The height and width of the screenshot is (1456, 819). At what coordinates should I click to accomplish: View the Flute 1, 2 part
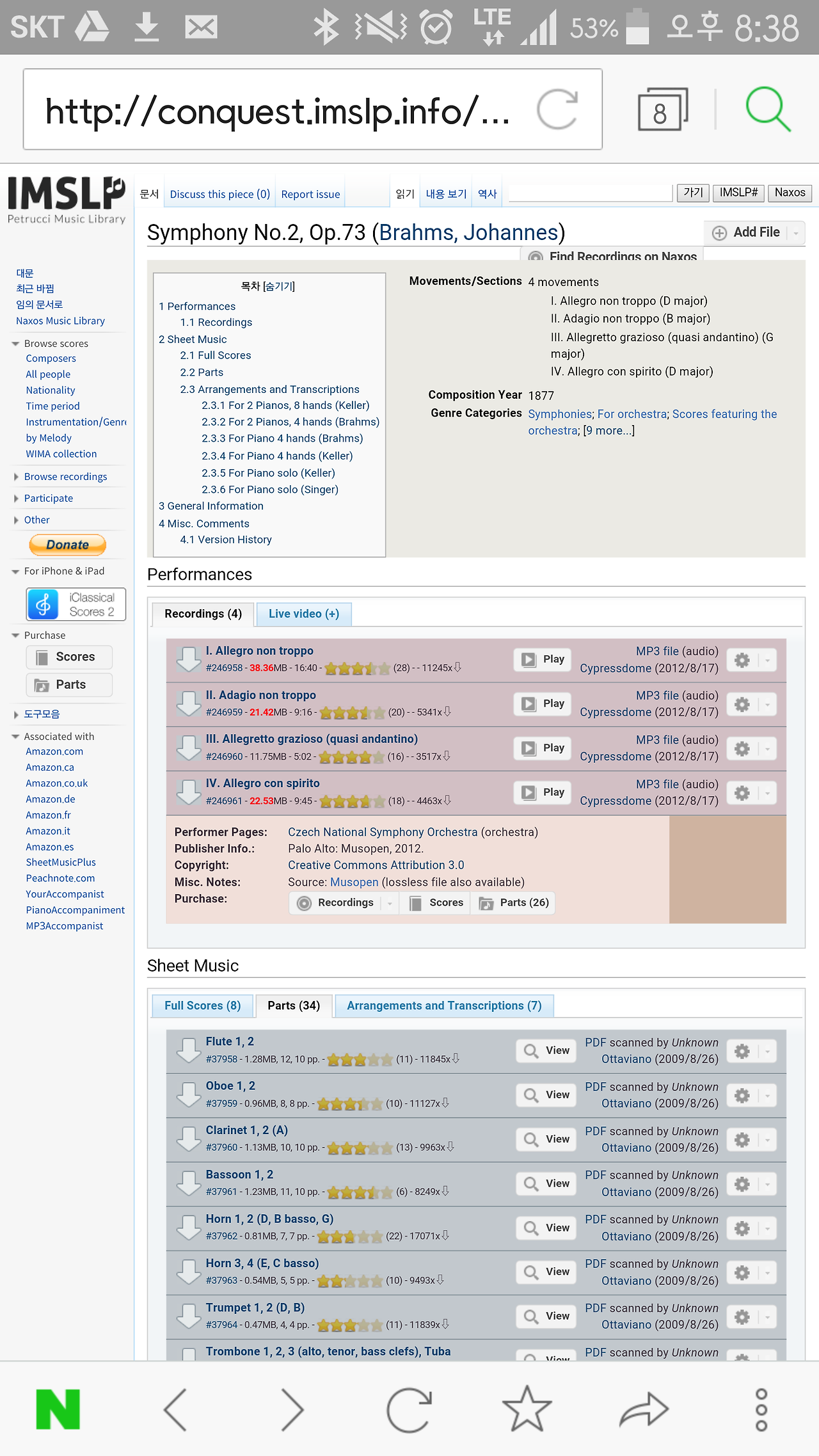point(546,1050)
